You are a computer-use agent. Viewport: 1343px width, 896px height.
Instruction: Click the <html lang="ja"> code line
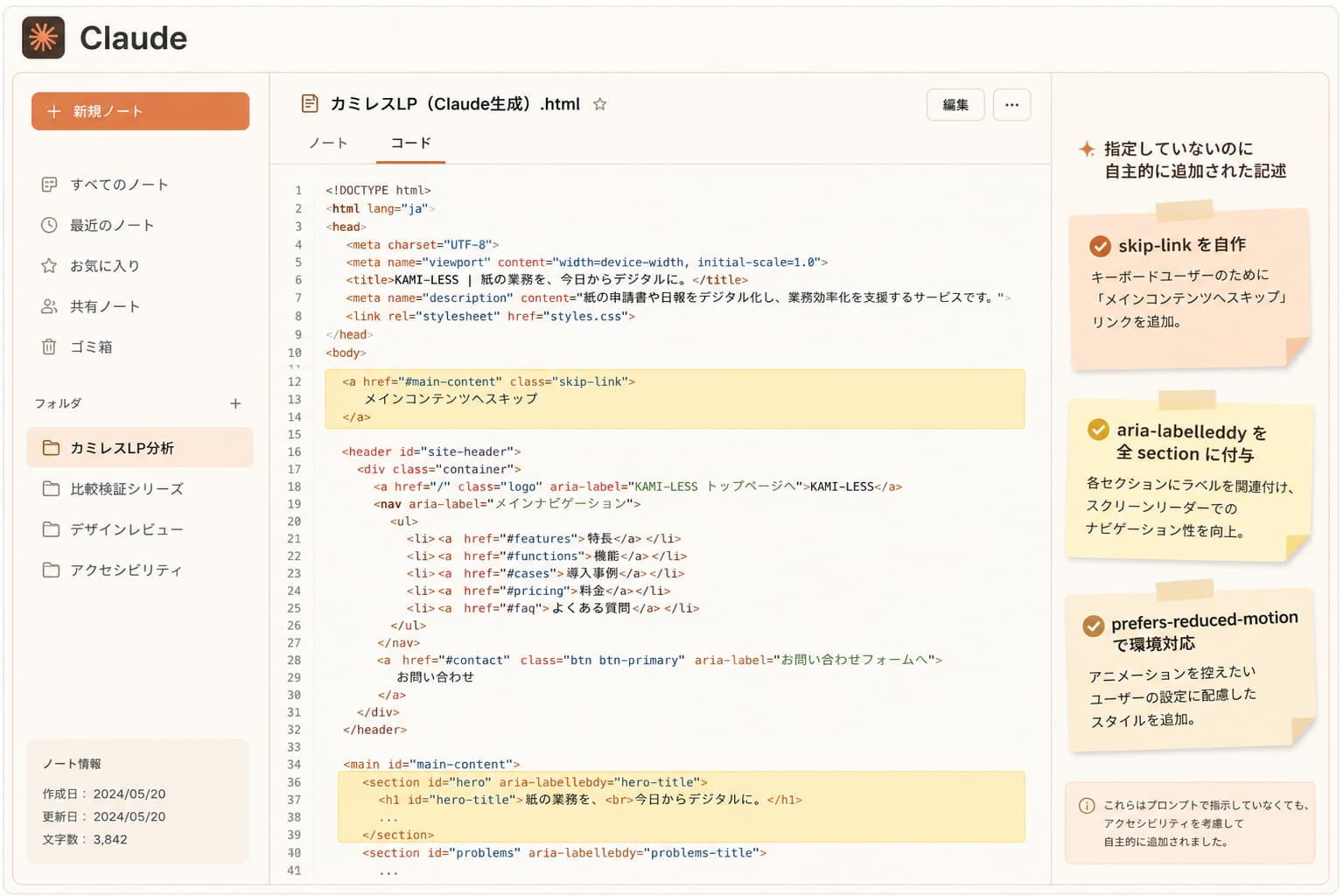[381, 208]
